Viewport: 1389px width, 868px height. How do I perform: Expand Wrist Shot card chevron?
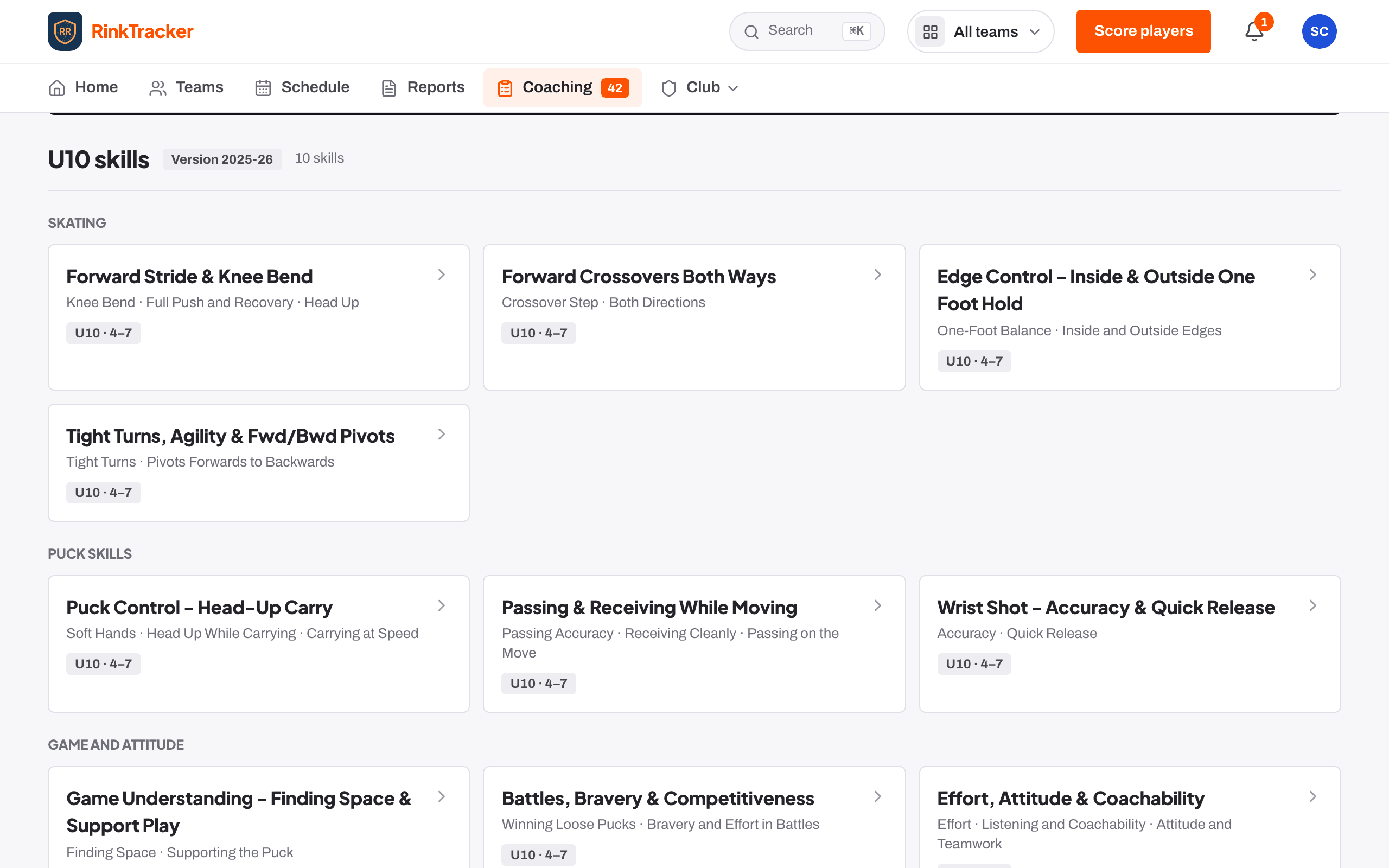point(1312,605)
